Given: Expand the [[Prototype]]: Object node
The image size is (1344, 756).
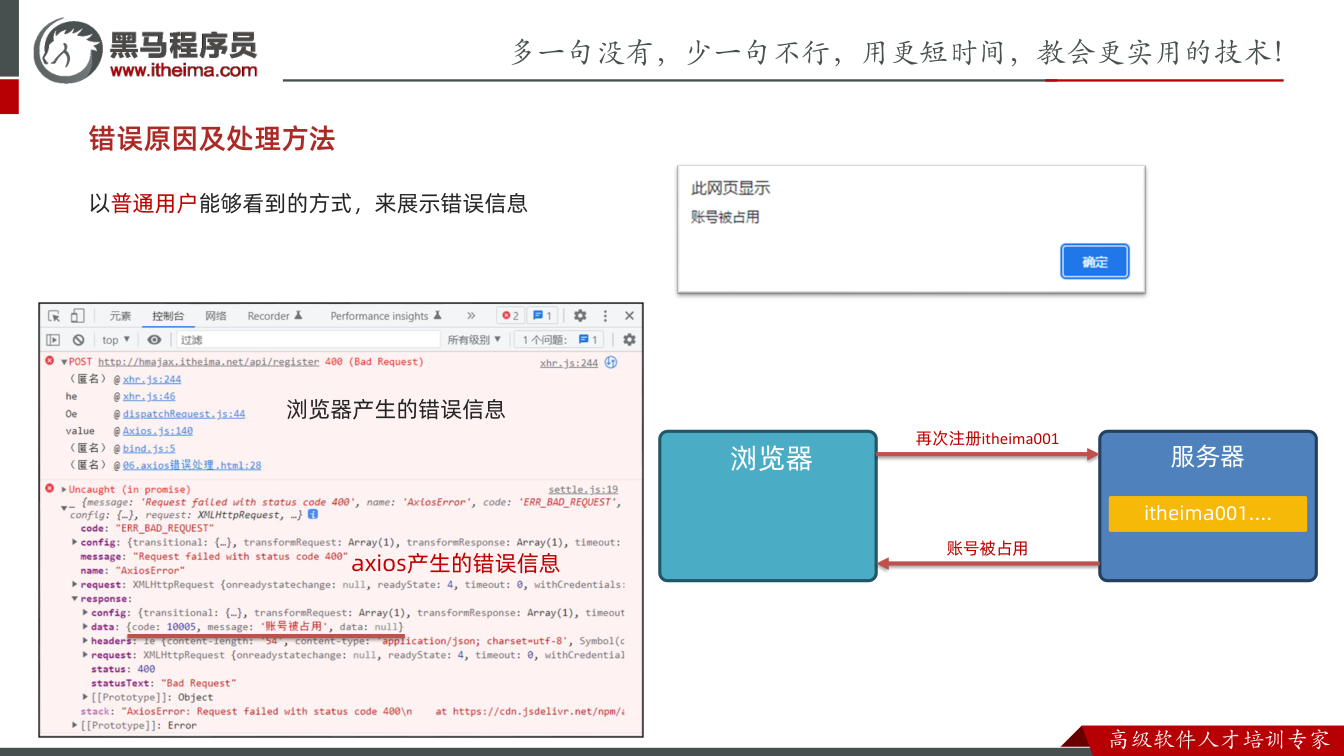Looking at the screenshot, I should point(85,697).
